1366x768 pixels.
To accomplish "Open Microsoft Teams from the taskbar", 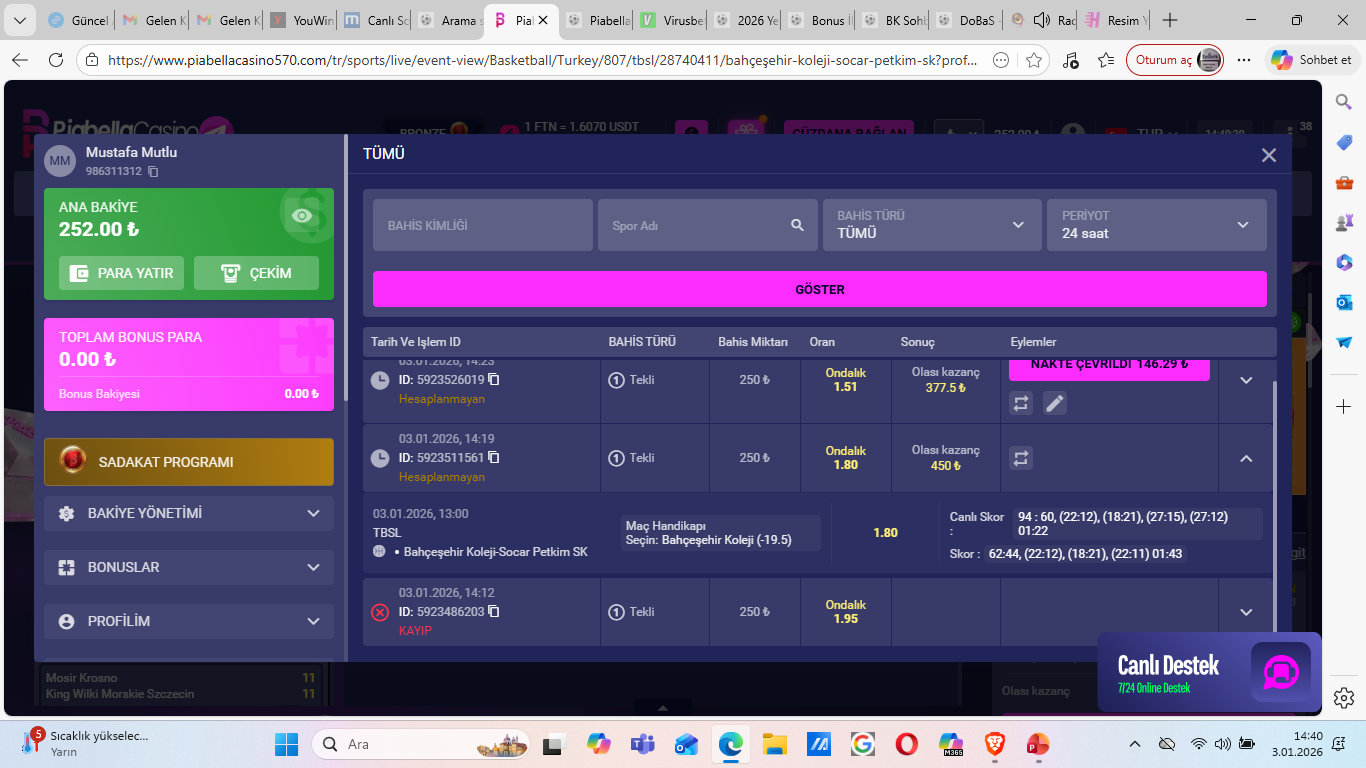I will pyautogui.click(x=641, y=744).
